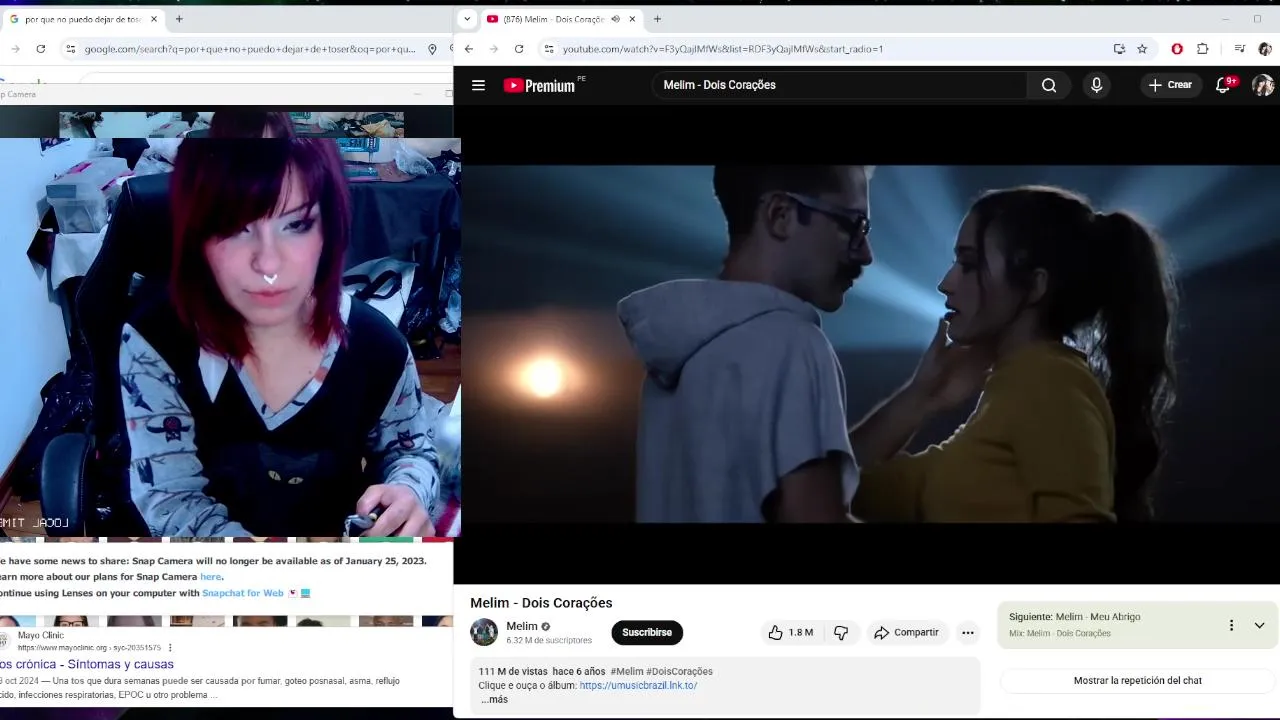Go back in YouTube browser window
This screenshot has height=720, width=1280.
click(x=468, y=49)
